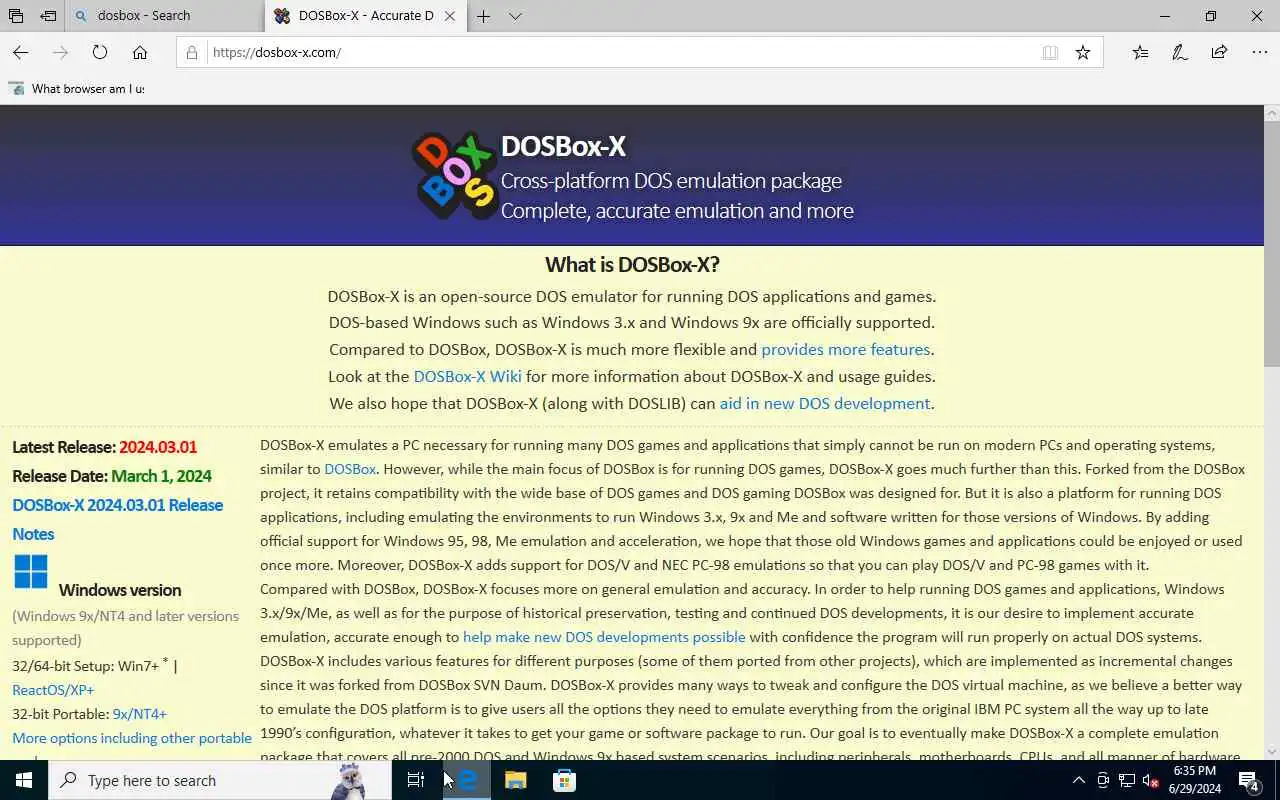Image resolution: width=1280 pixels, height=800 pixels.
Task: Click the 'Latest Release: 2024.03.01' text
Action: pyautogui.click(x=104, y=447)
